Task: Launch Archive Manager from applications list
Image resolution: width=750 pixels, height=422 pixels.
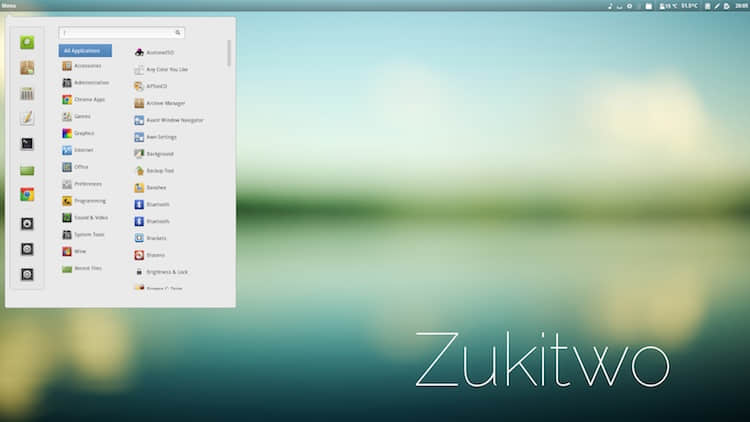Action: click(x=160, y=103)
